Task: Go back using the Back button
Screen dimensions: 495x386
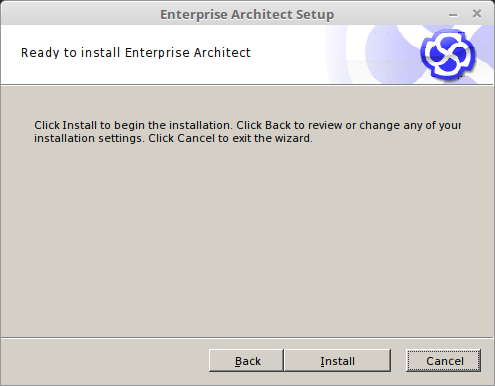Action: coord(246,360)
